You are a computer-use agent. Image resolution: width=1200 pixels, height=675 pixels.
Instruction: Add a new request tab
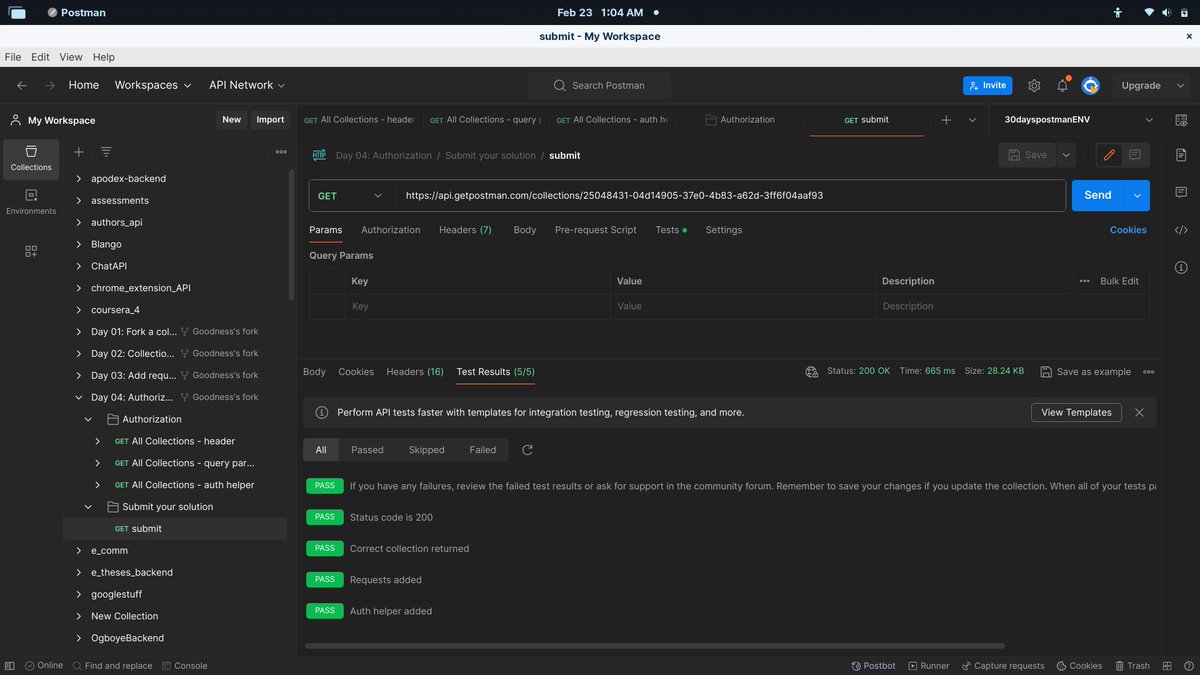[946, 119]
